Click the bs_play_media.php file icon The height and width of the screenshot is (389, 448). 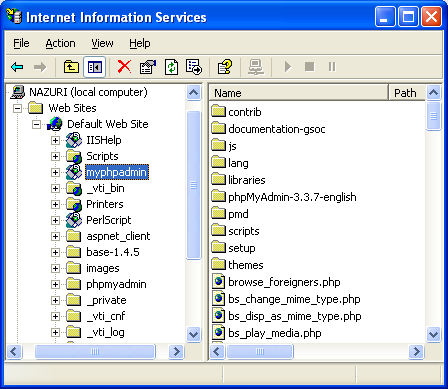tap(219, 333)
